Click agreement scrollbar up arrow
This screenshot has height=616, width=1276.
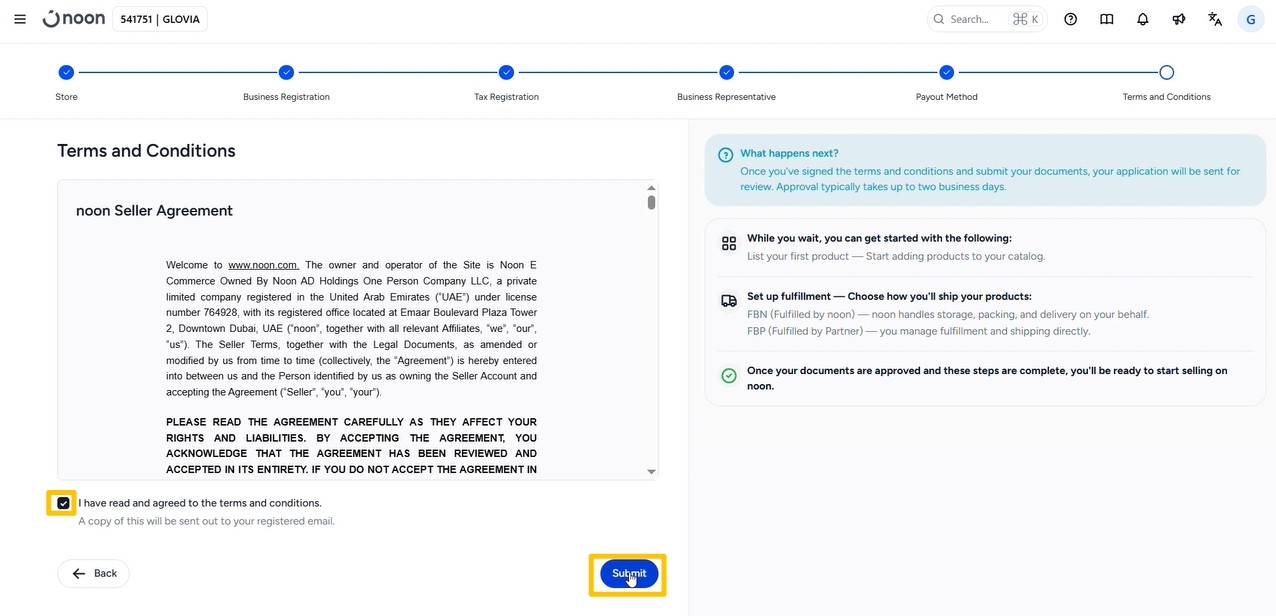click(651, 188)
